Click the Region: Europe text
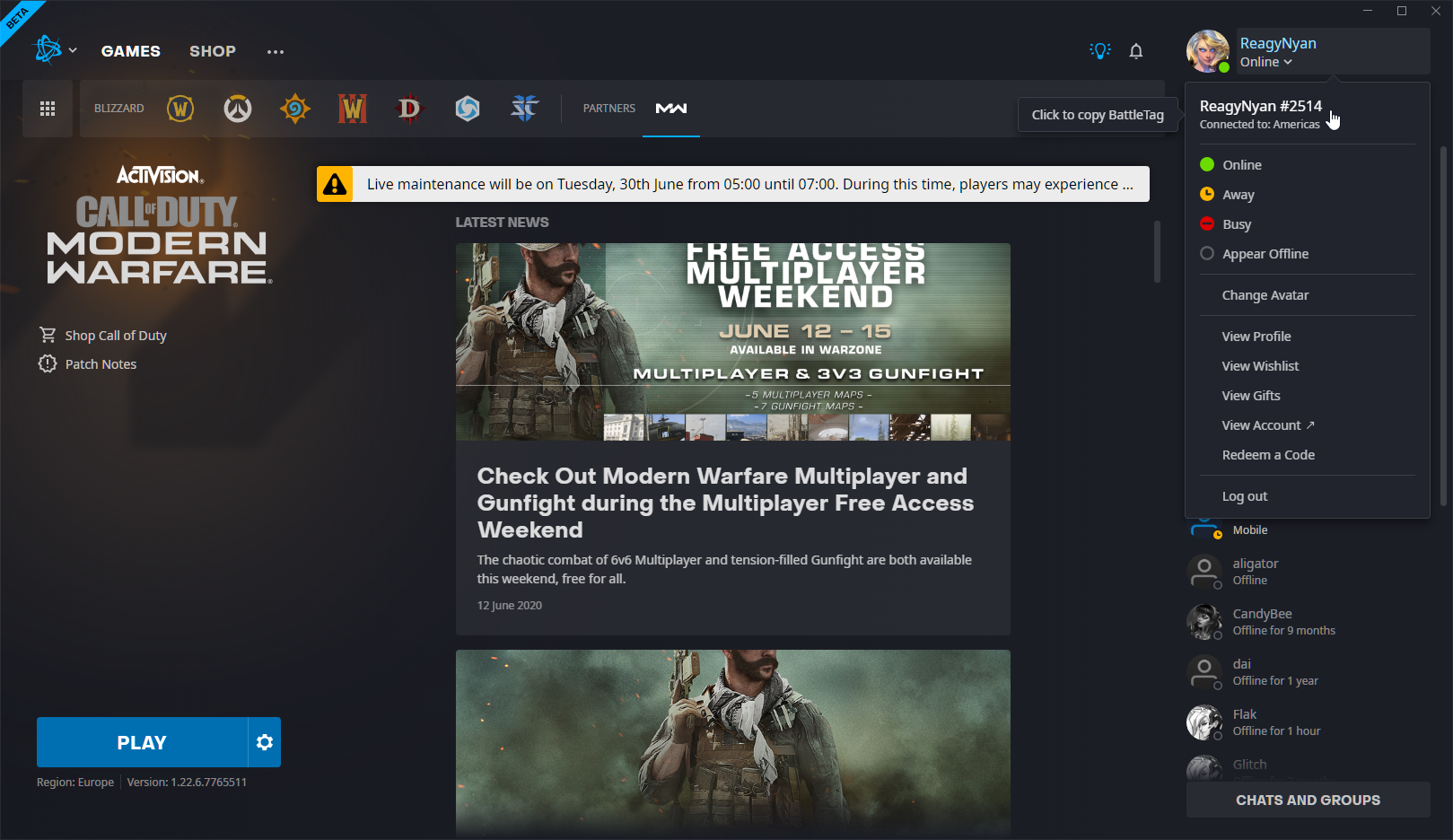The height and width of the screenshot is (840, 1453). tap(75, 783)
